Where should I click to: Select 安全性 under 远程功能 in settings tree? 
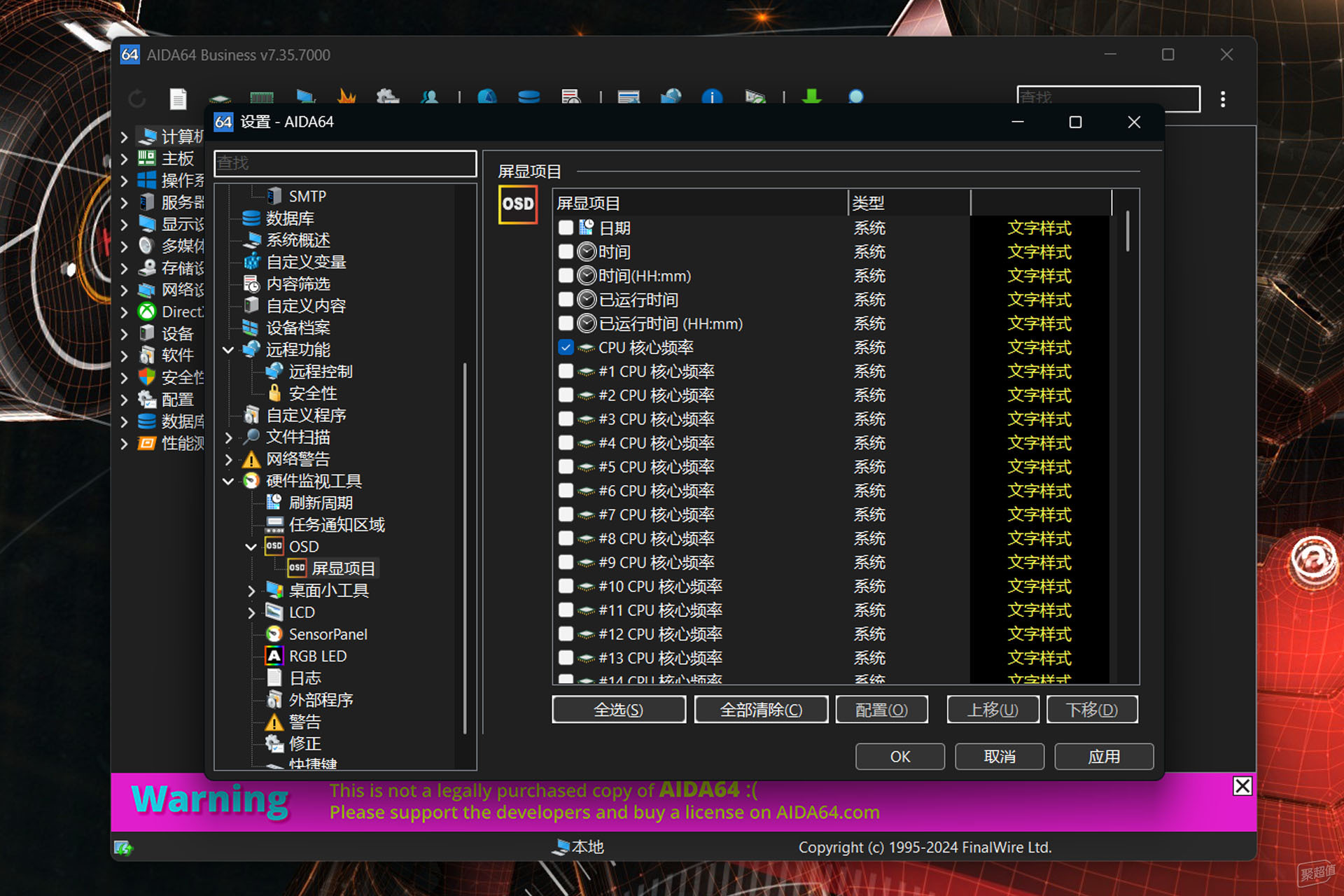313,393
